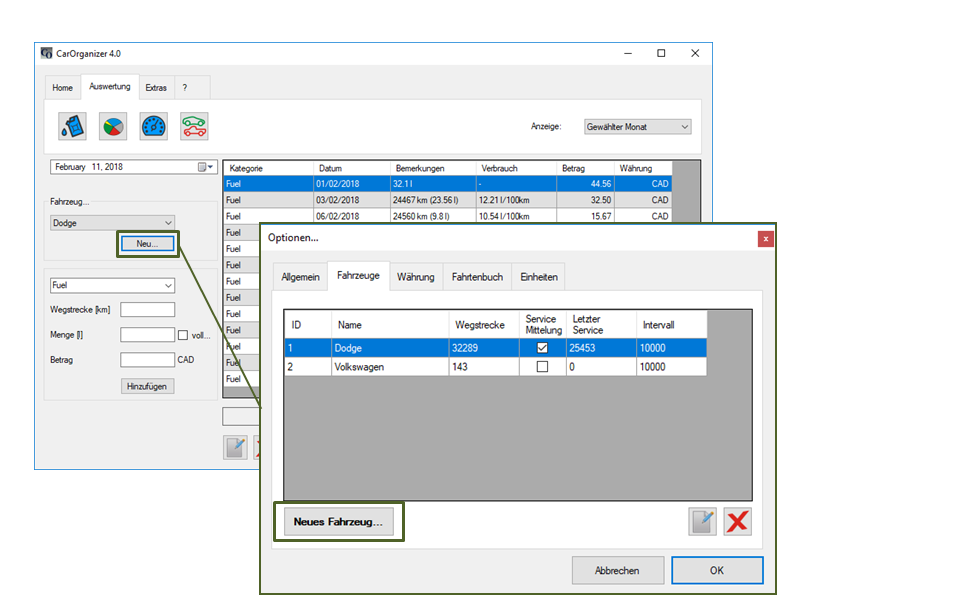Open the fuel consumption evaluation icon
Viewport: 960px width, 600px height.
[x=72, y=126]
